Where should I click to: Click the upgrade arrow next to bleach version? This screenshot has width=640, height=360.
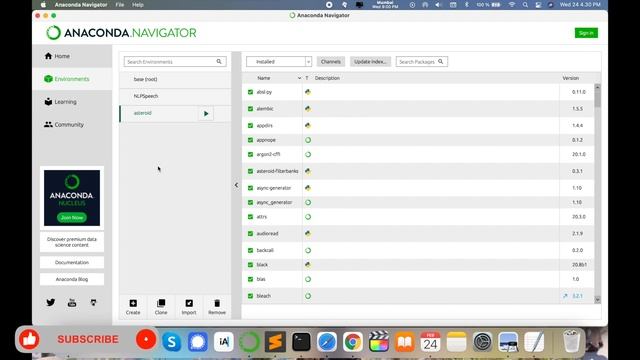[x=565, y=296]
